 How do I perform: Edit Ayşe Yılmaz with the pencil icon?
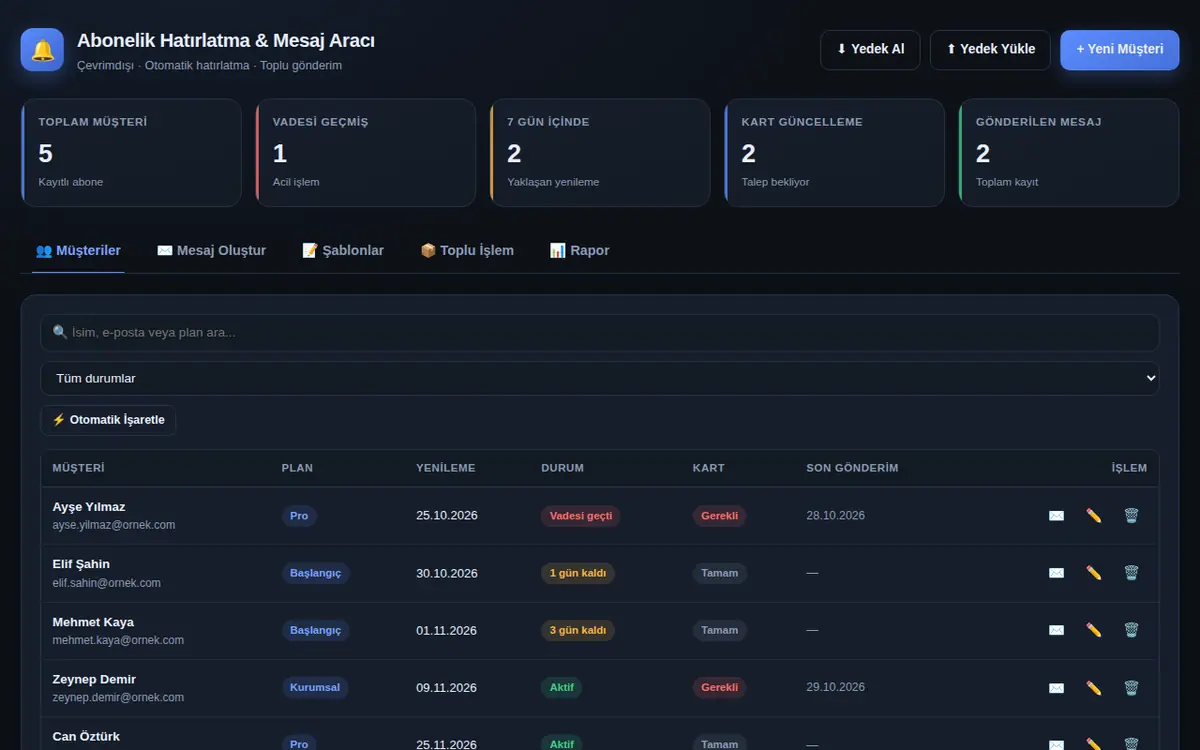(1094, 516)
